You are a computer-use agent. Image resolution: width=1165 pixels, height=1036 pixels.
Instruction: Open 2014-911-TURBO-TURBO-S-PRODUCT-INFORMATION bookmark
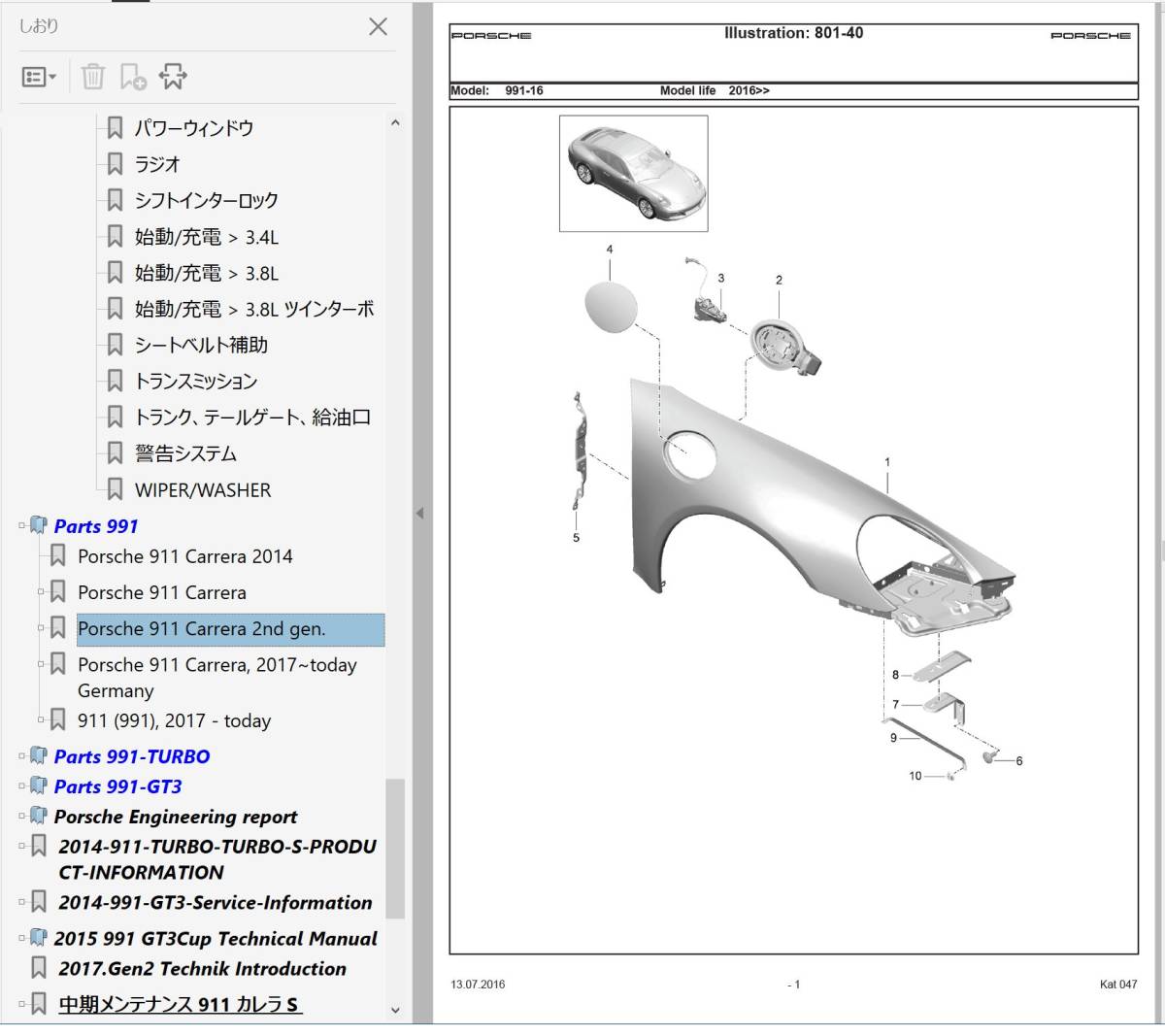point(217,859)
